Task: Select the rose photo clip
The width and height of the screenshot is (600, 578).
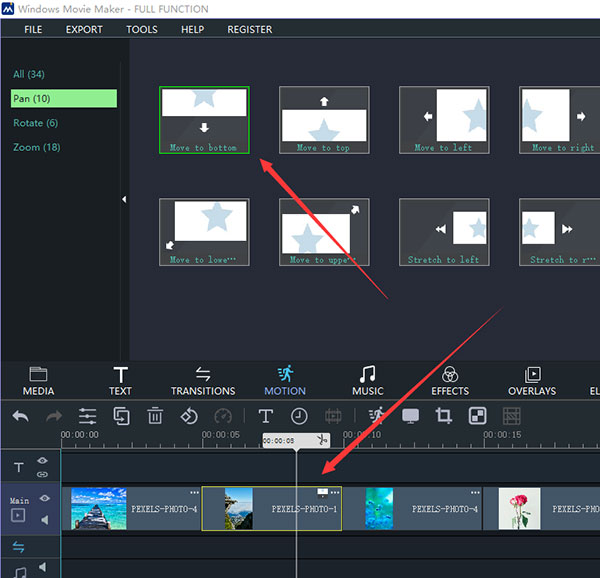Action: [x=541, y=509]
